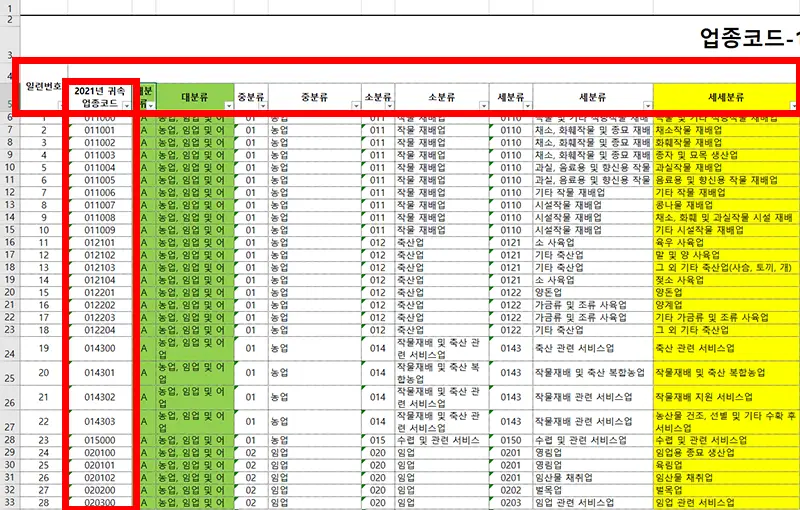Viewport: 800px width, 510px height.
Task: Click the cell containing code 014303
Action: 99,422
